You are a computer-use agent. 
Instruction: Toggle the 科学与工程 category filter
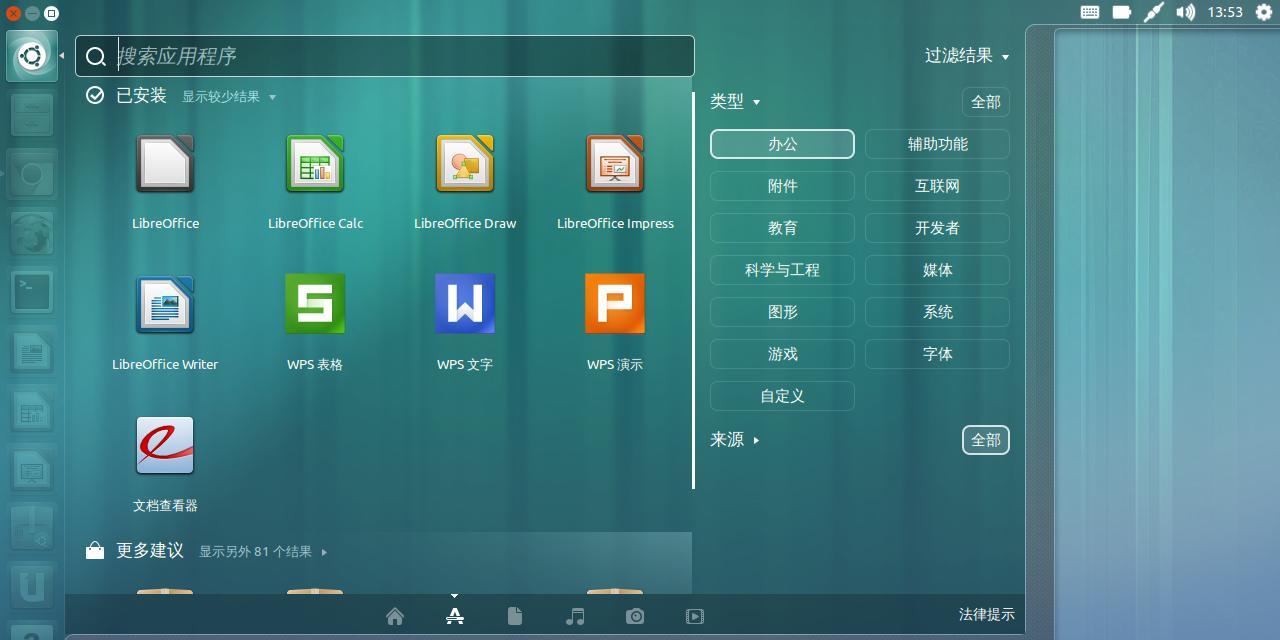coord(782,270)
